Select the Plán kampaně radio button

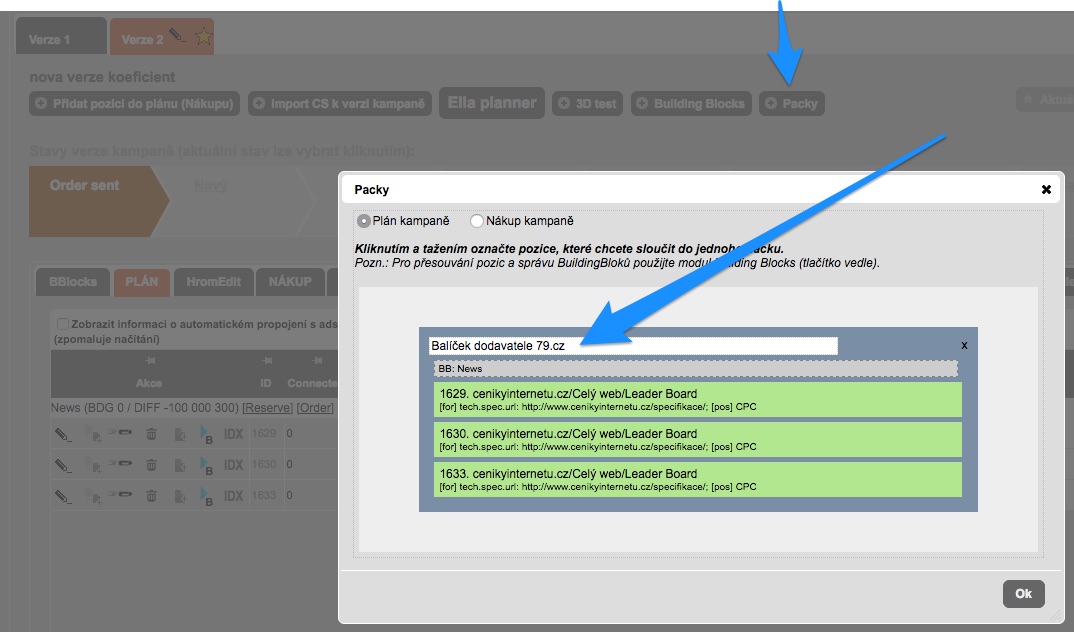364,221
